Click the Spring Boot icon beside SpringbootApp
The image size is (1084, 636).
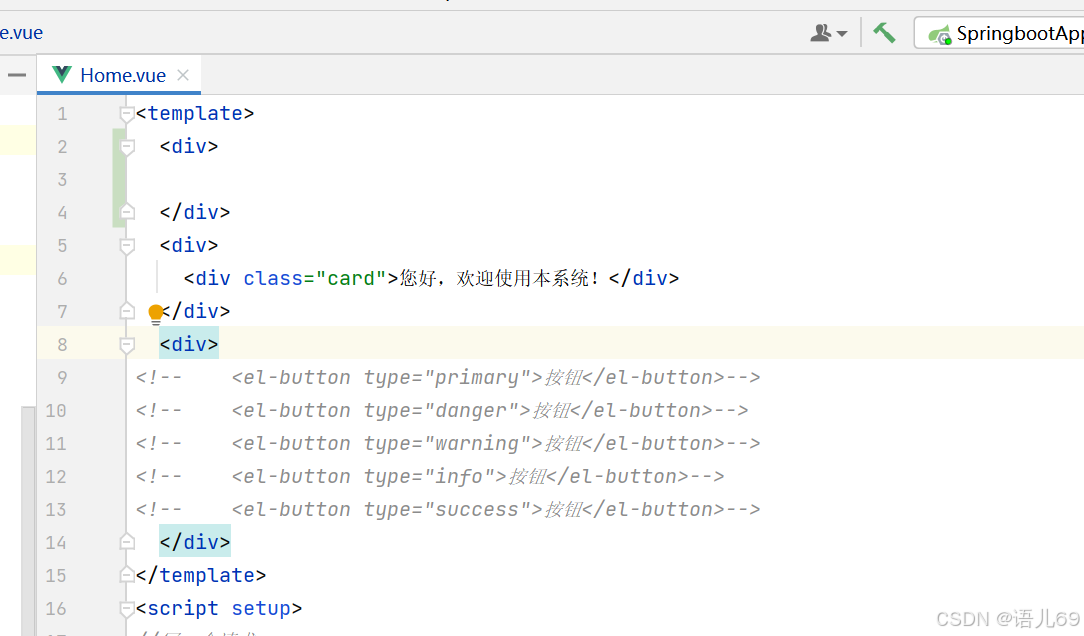point(938,33)
